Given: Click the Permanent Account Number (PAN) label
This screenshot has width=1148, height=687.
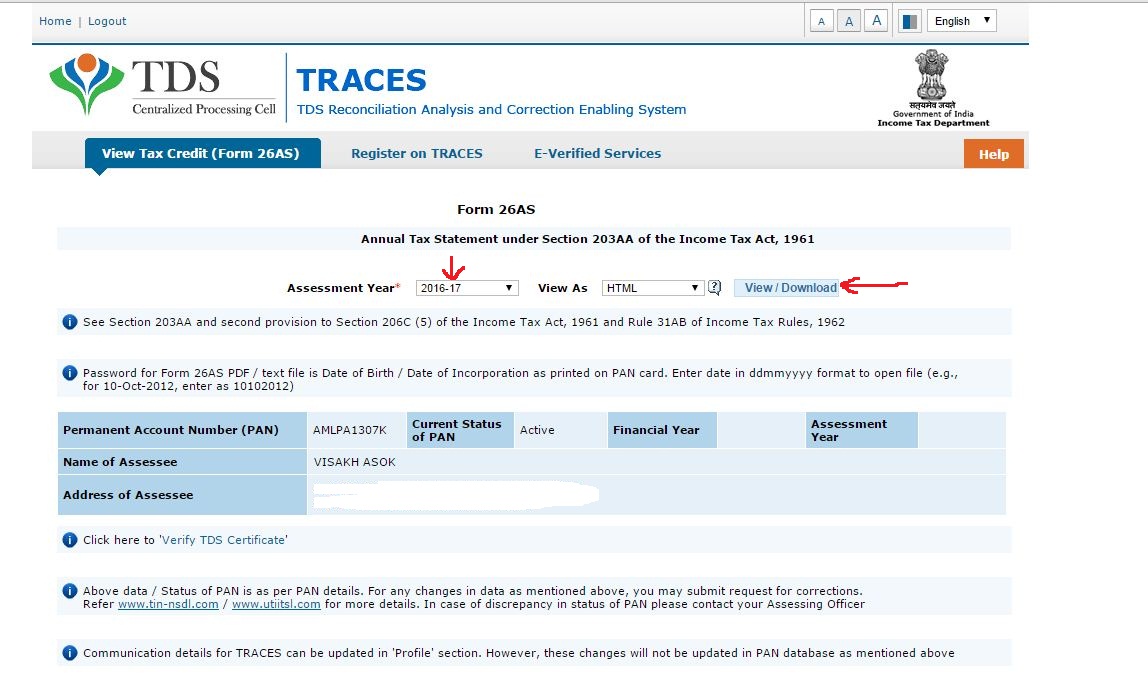Looking at the screenshot, I should click(x=171, y=430).
